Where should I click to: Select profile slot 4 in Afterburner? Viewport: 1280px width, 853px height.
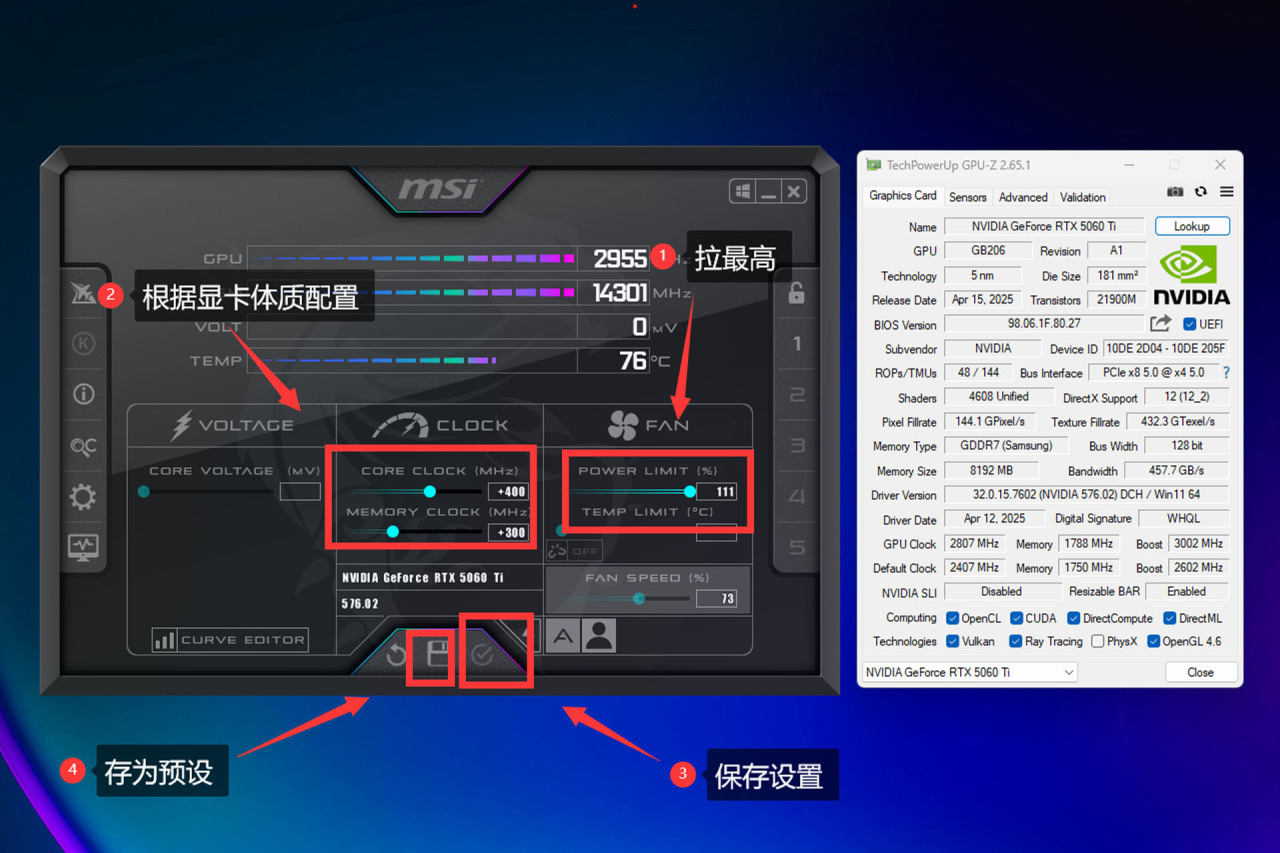point(797,496)
